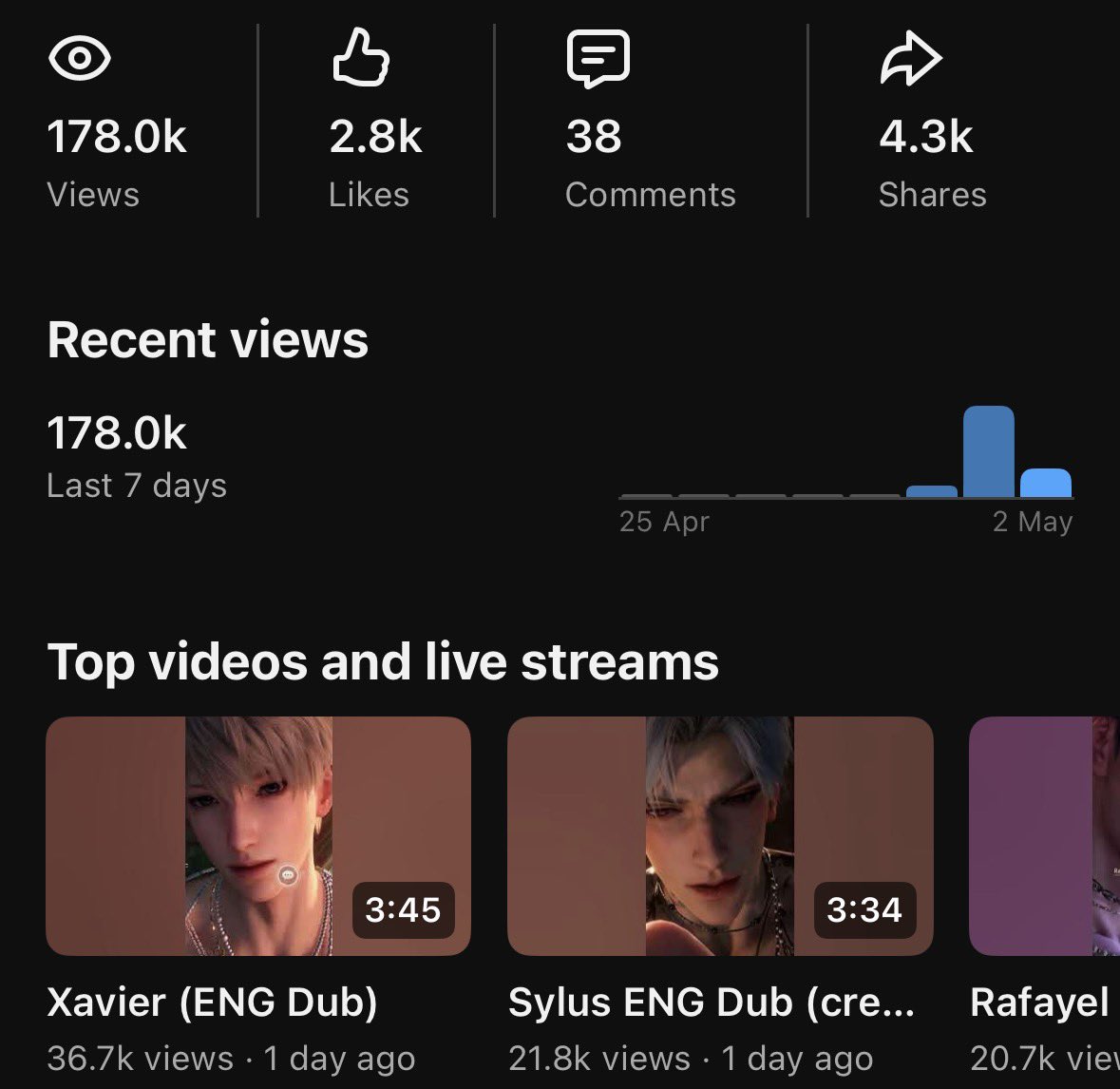This screenshot has height=1089, width=1120.
Task: Open the Sylus ENG Dub video thumbnail
Action: 720,836
